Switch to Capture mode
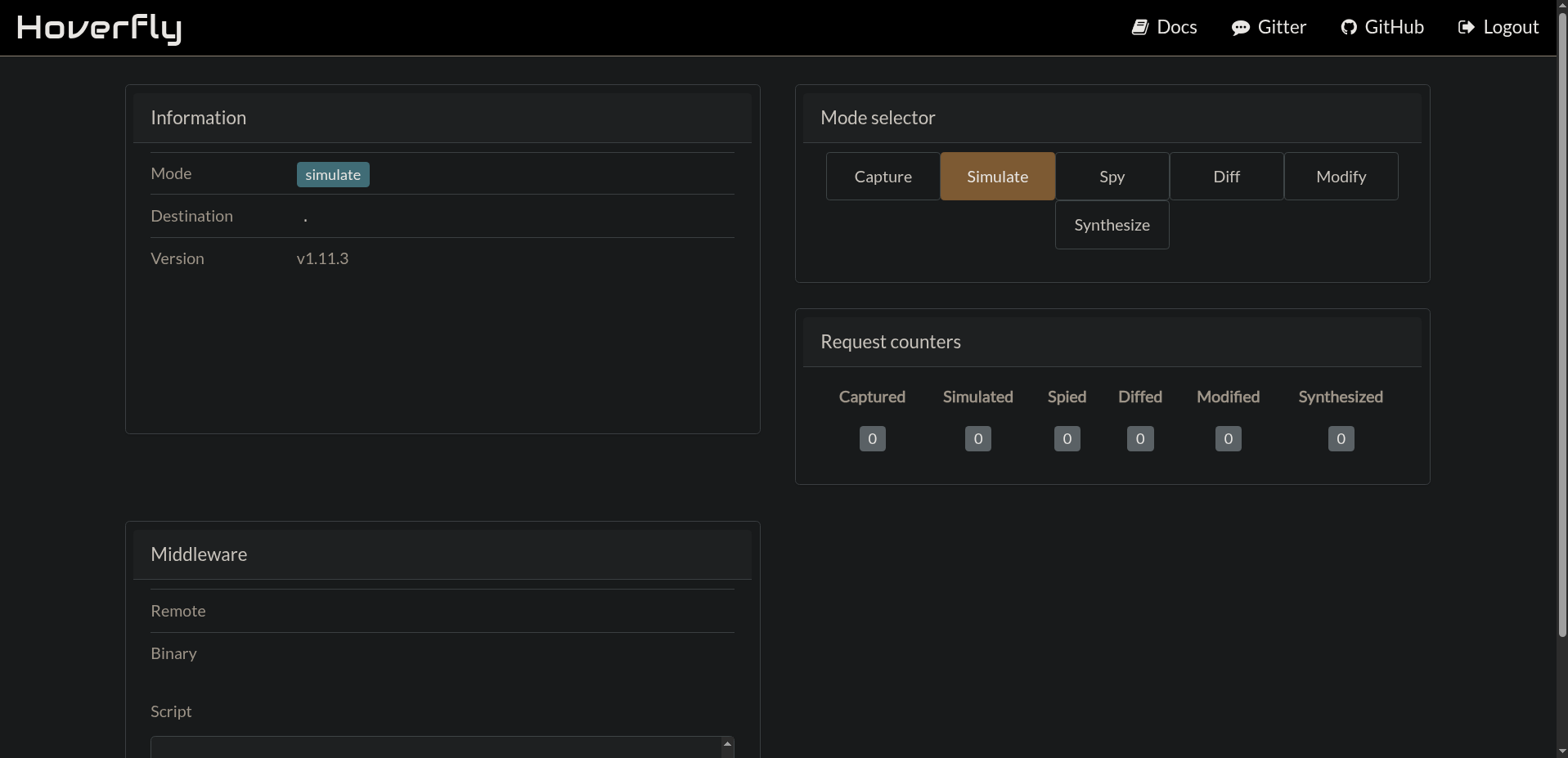The image size is (1568, 758). 883,177
